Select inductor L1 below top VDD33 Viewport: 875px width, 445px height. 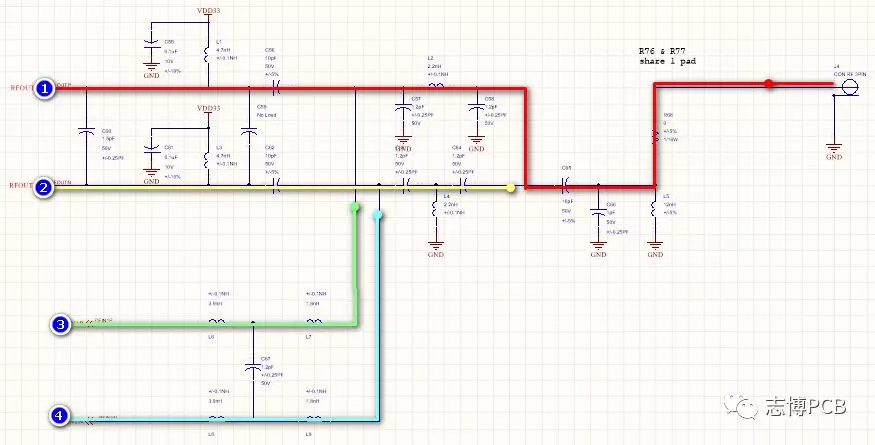206,57
